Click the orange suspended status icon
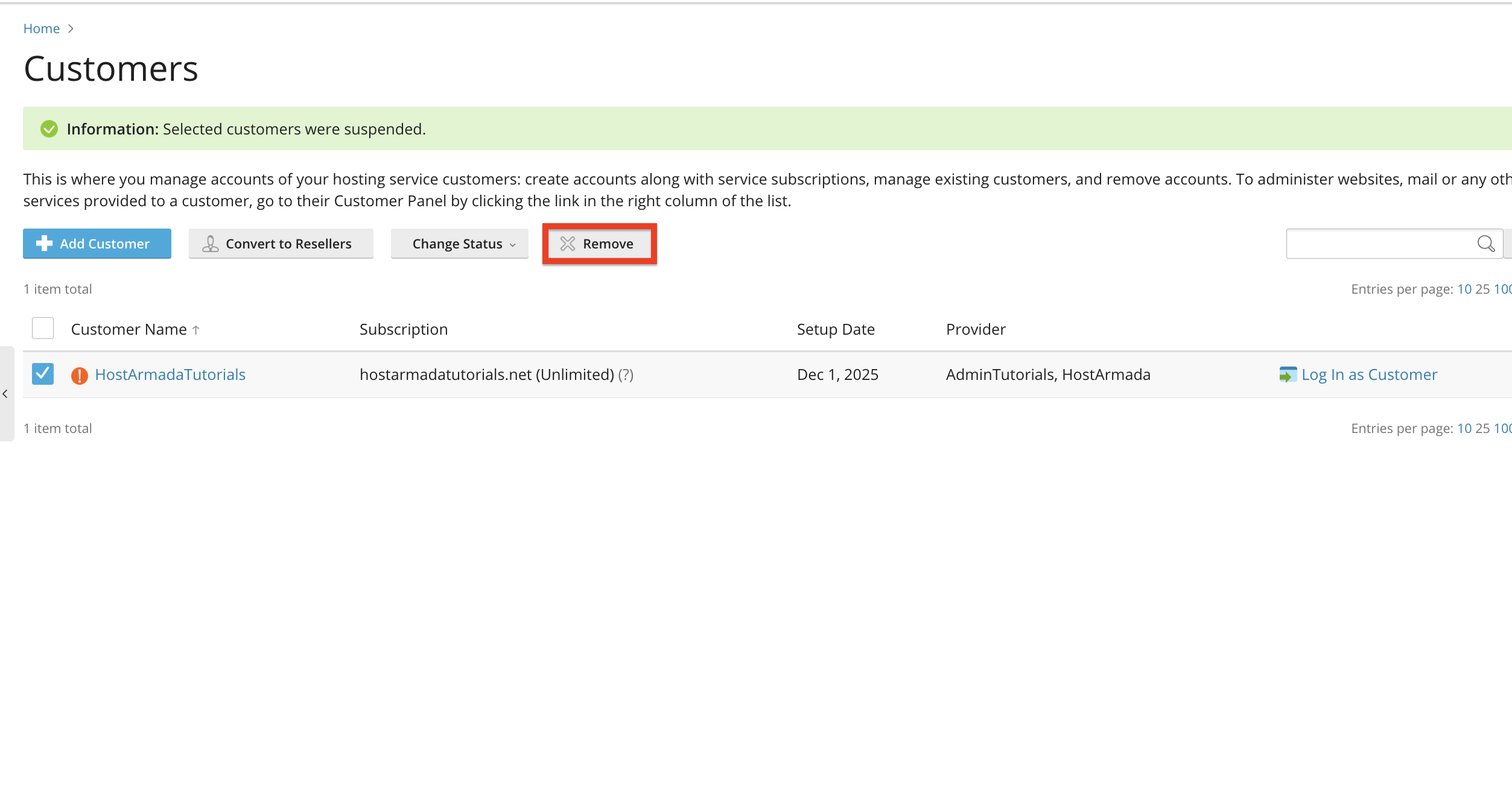 tap(79, 375)
